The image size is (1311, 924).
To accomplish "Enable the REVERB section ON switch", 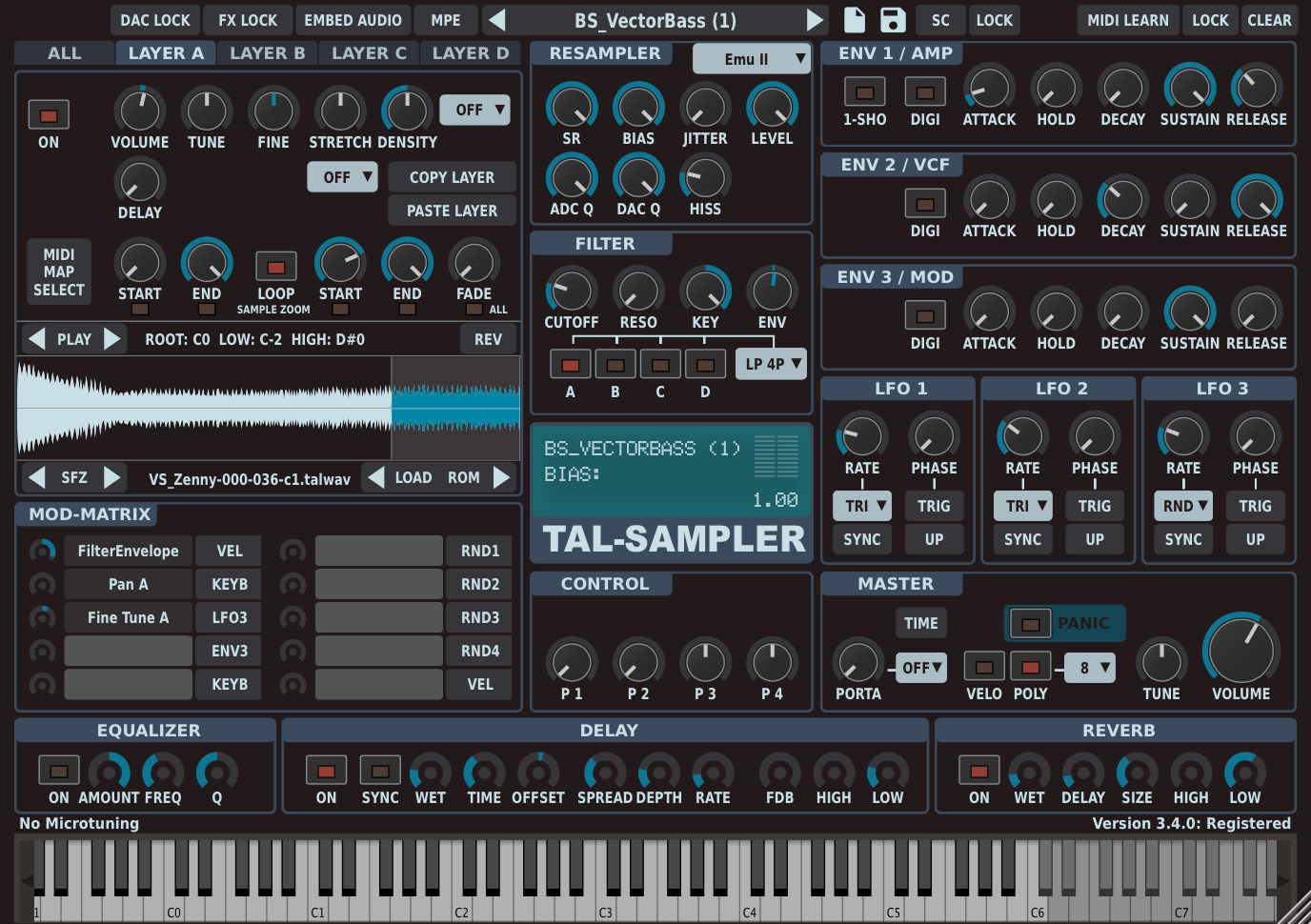I will pos(978,772).
